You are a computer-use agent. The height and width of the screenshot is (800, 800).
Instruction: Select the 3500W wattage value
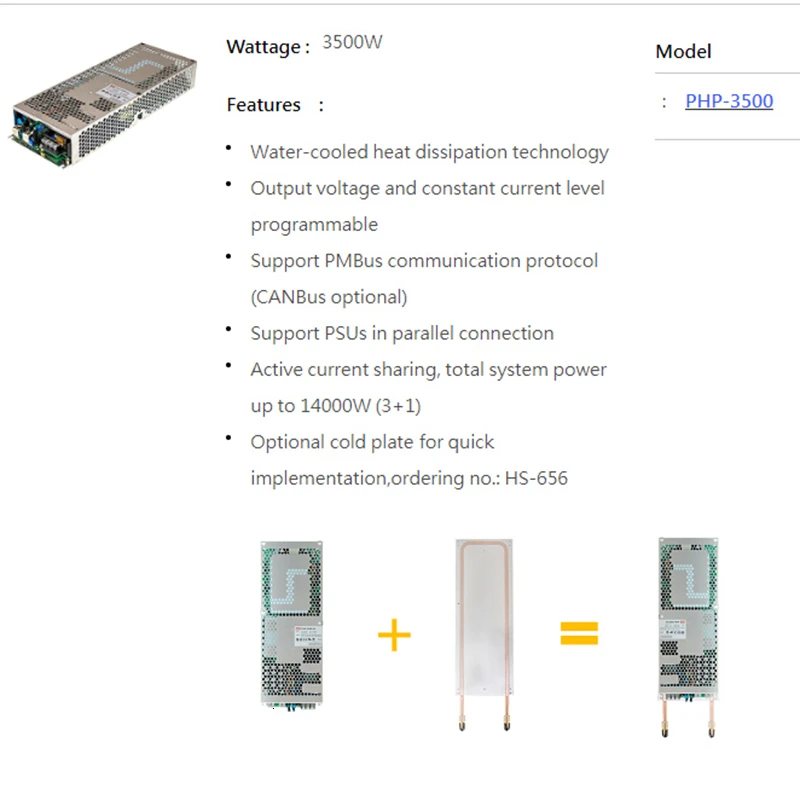tap(352, 42)
